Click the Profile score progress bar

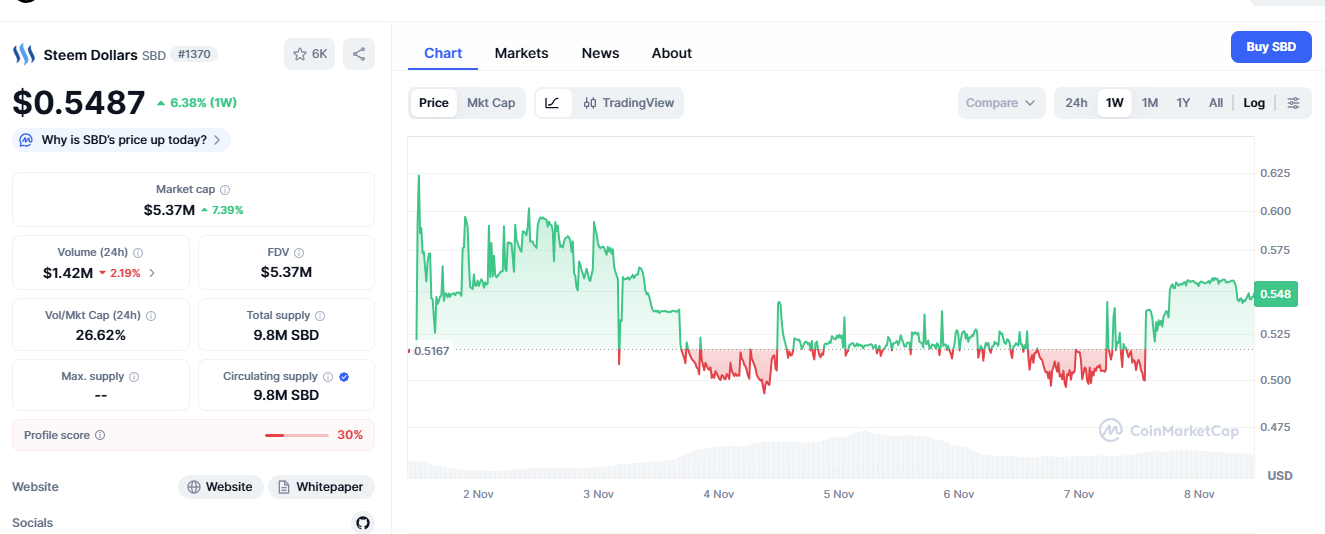(x=297, y=435)
